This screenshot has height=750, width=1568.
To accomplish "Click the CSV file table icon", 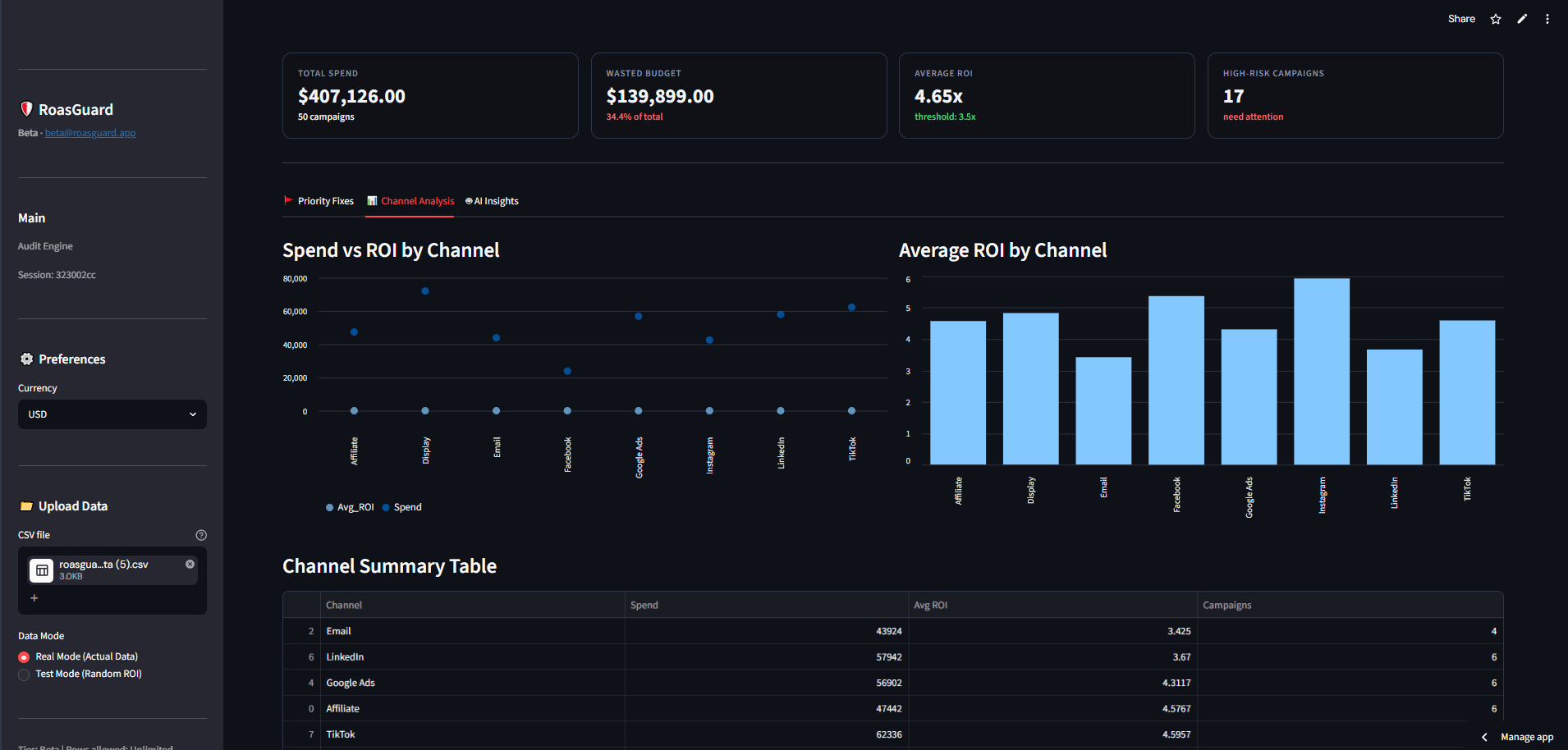I will tap(42, 570).
